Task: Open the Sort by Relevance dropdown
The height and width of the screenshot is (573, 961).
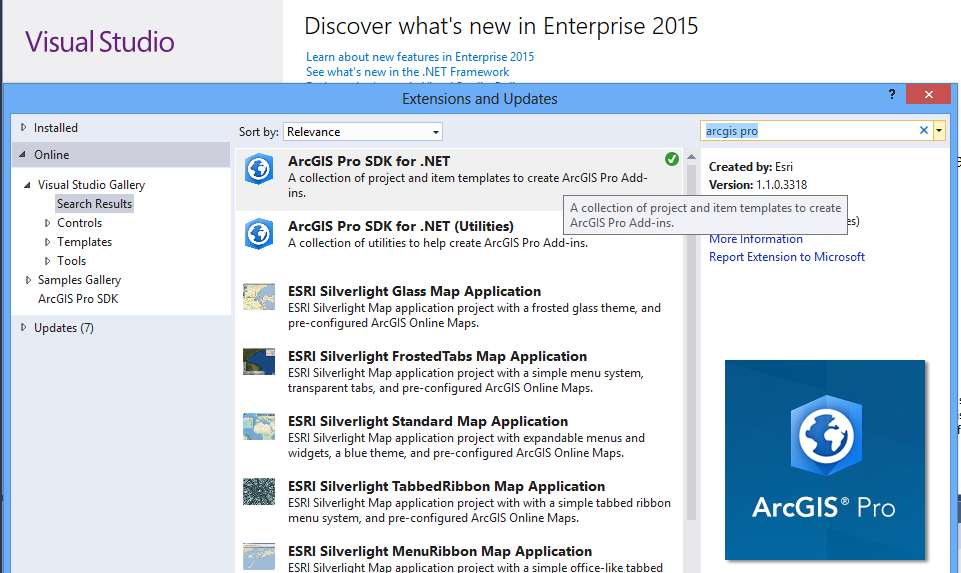Action: 363,132
